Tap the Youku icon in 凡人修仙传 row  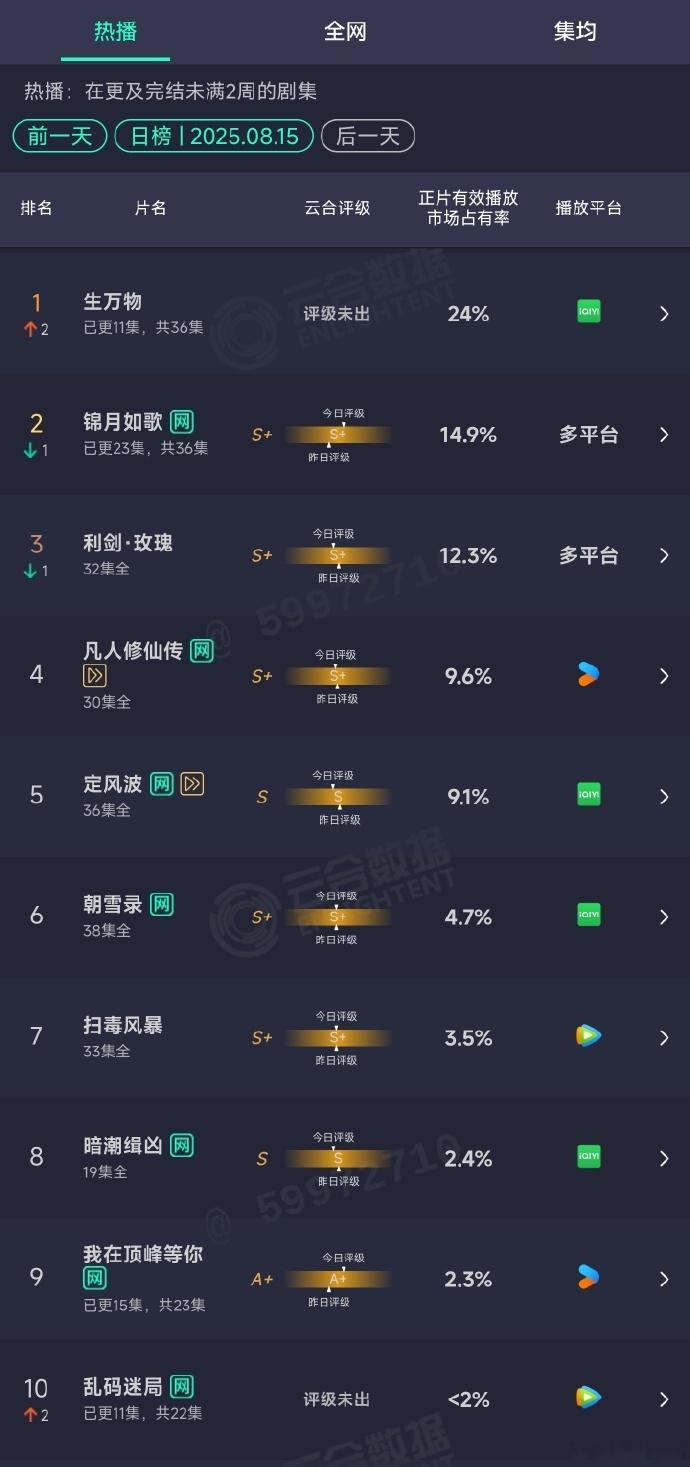click(589, 675)
